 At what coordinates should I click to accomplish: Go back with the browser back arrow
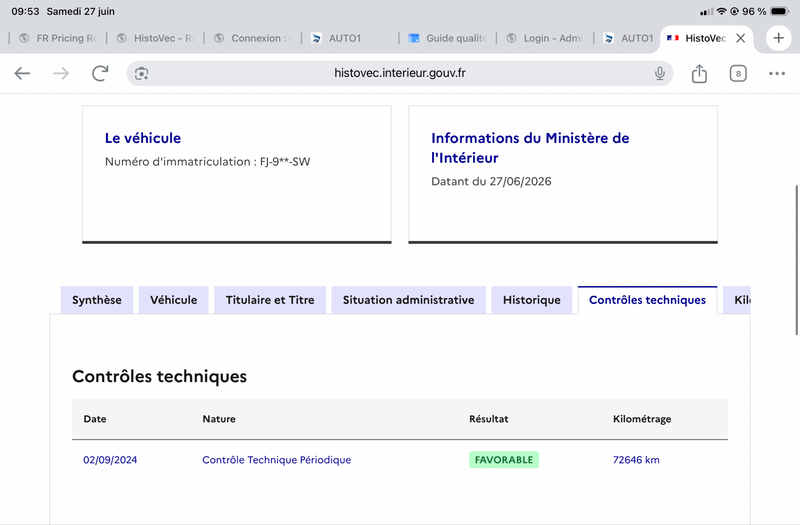(22, 73)
